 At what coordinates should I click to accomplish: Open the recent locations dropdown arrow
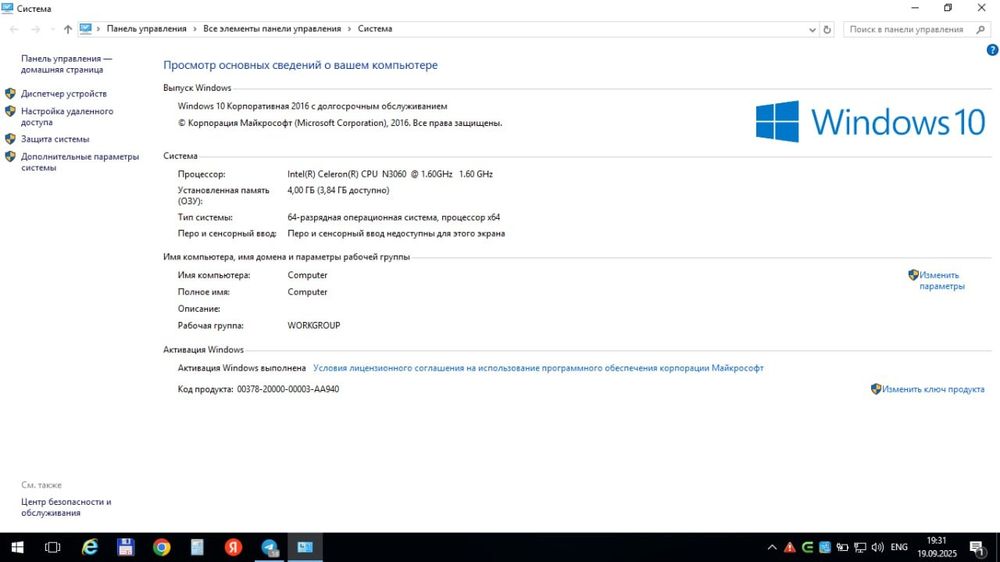coord(52,29)
